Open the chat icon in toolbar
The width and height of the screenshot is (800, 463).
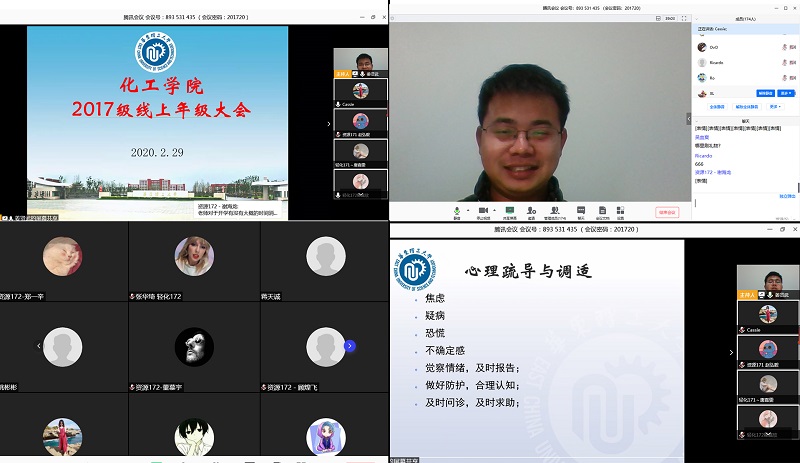click(x=580, y=211)
